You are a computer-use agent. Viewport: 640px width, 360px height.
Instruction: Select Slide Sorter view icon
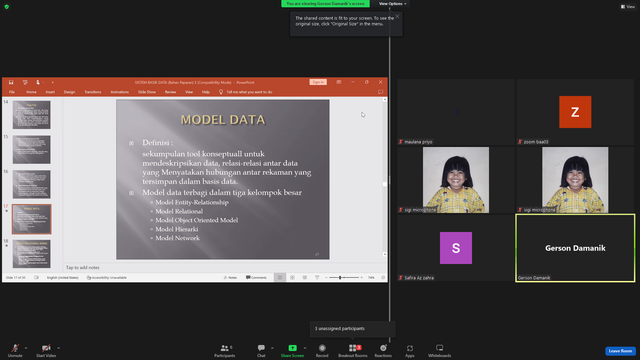[292, 278]
